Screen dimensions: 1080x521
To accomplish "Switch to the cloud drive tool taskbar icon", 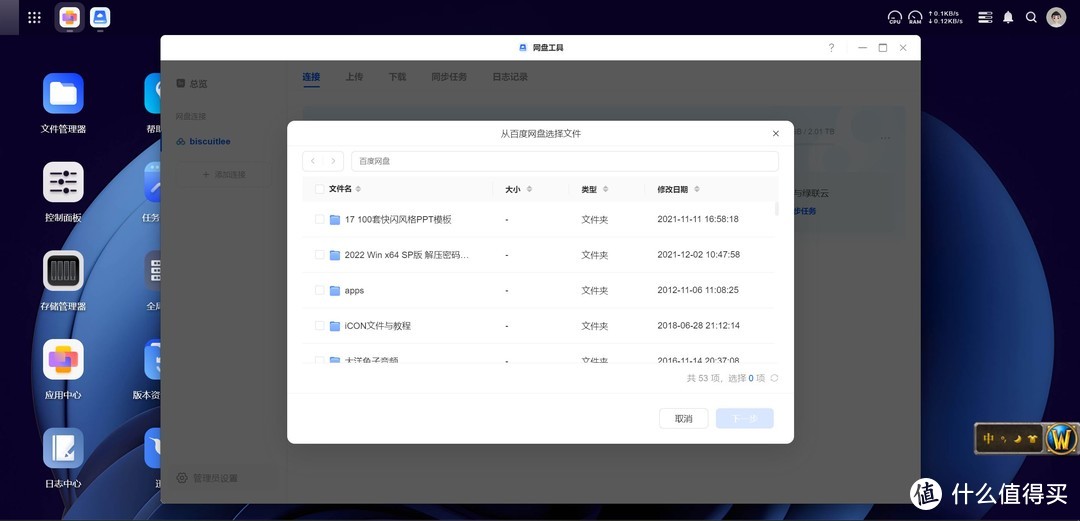I will pyautogui.click(x=101, y=17).
